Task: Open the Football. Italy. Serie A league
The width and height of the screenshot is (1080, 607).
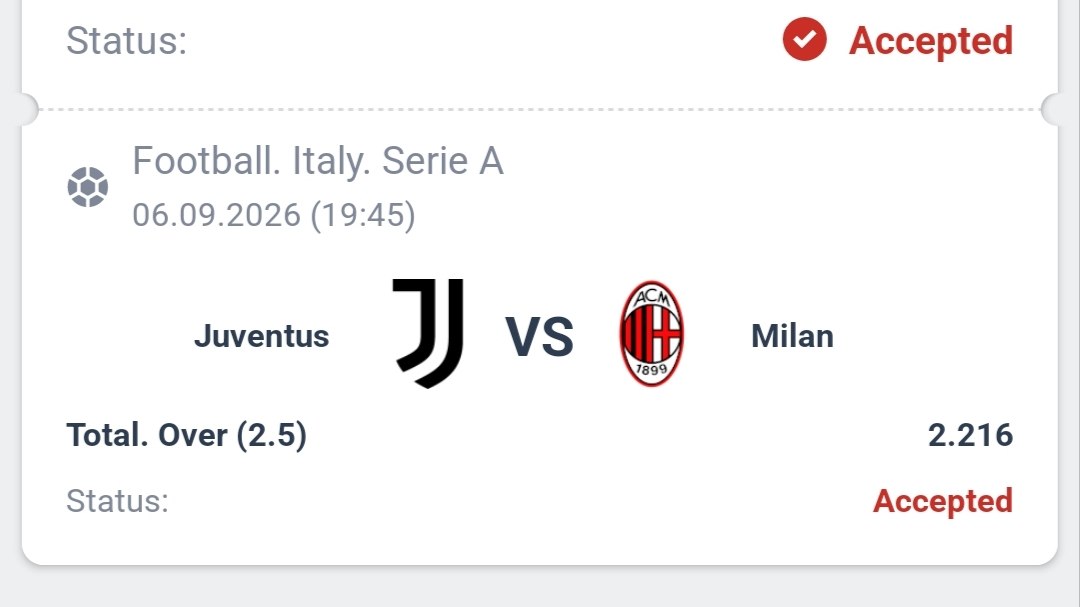Action: tap(318, 161)
